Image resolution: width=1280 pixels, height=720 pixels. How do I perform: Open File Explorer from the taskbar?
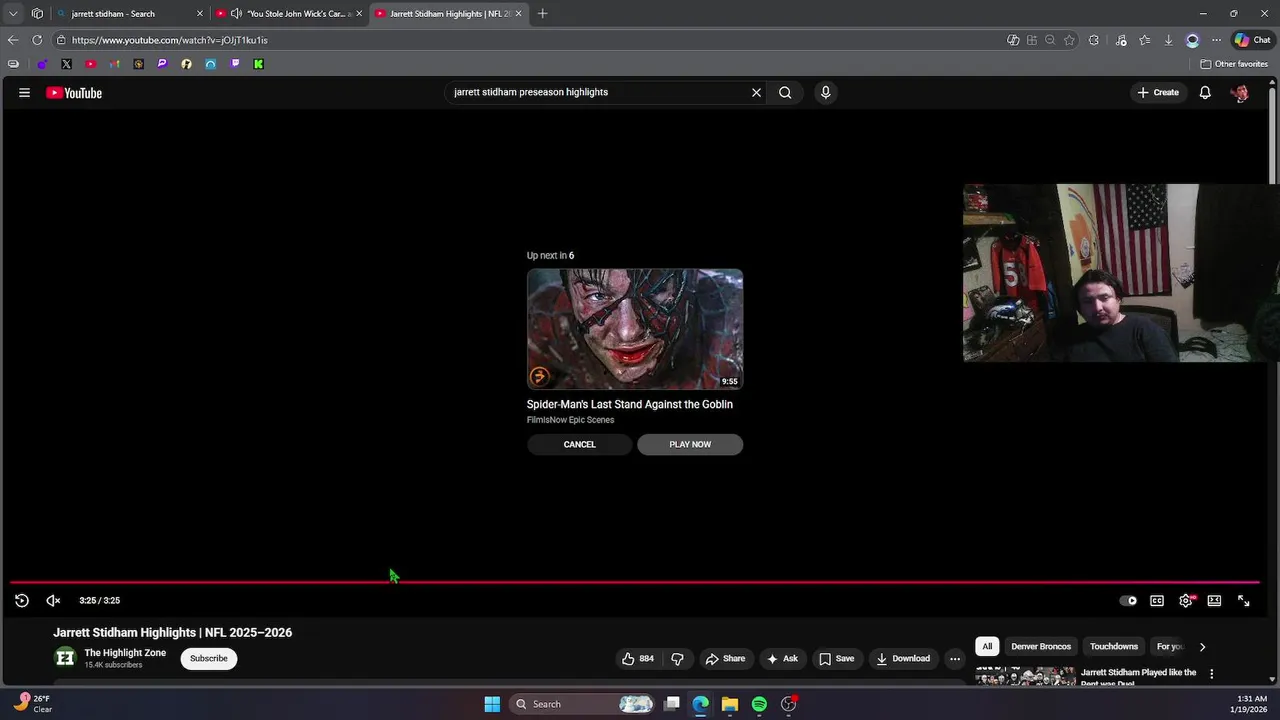730,704
